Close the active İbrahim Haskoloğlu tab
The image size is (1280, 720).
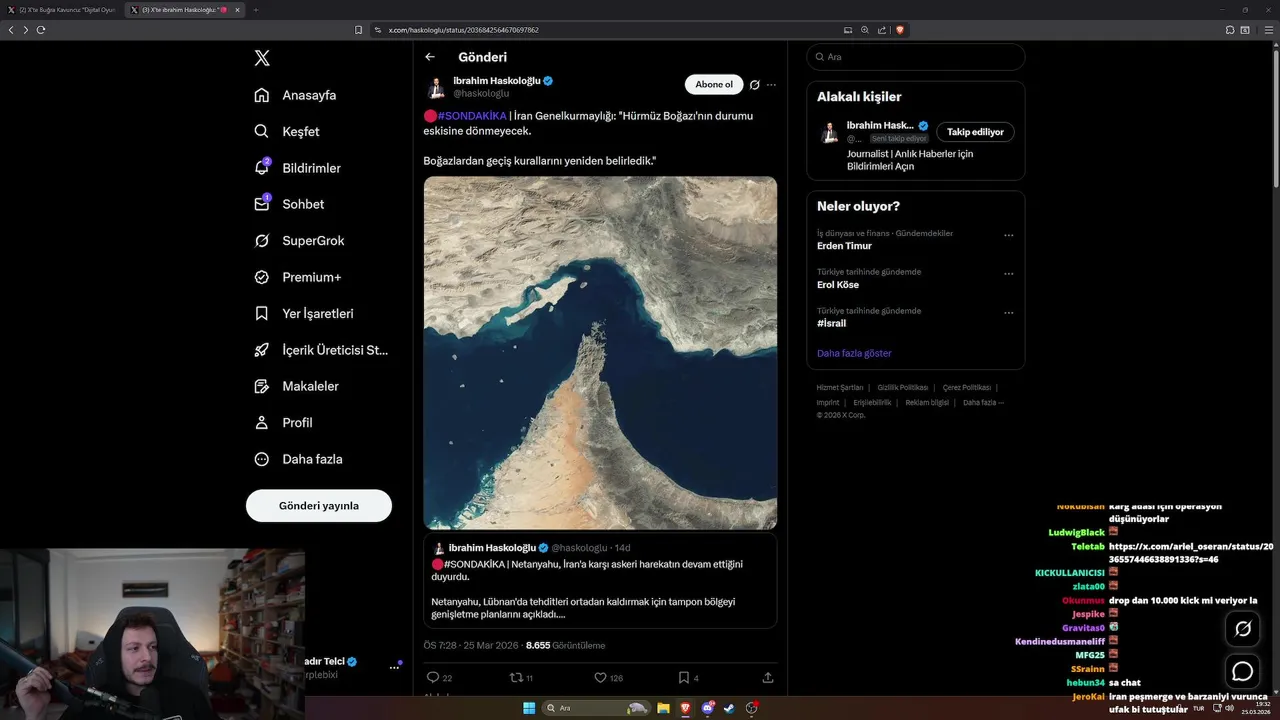pos(237,10)
